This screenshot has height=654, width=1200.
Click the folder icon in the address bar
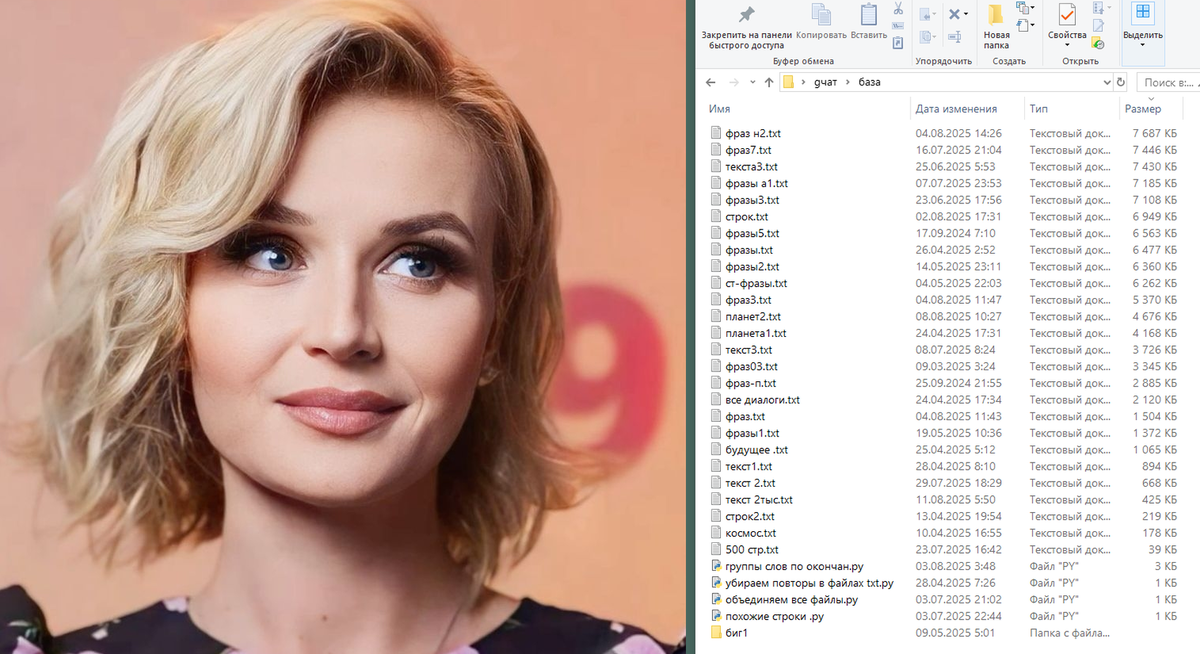click(x=788, y=82)
